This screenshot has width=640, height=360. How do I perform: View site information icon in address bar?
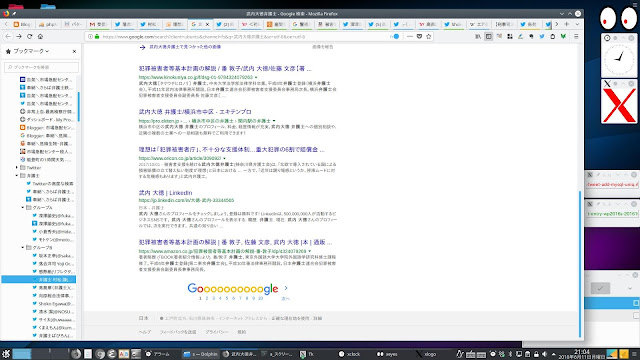coord(91,36)
